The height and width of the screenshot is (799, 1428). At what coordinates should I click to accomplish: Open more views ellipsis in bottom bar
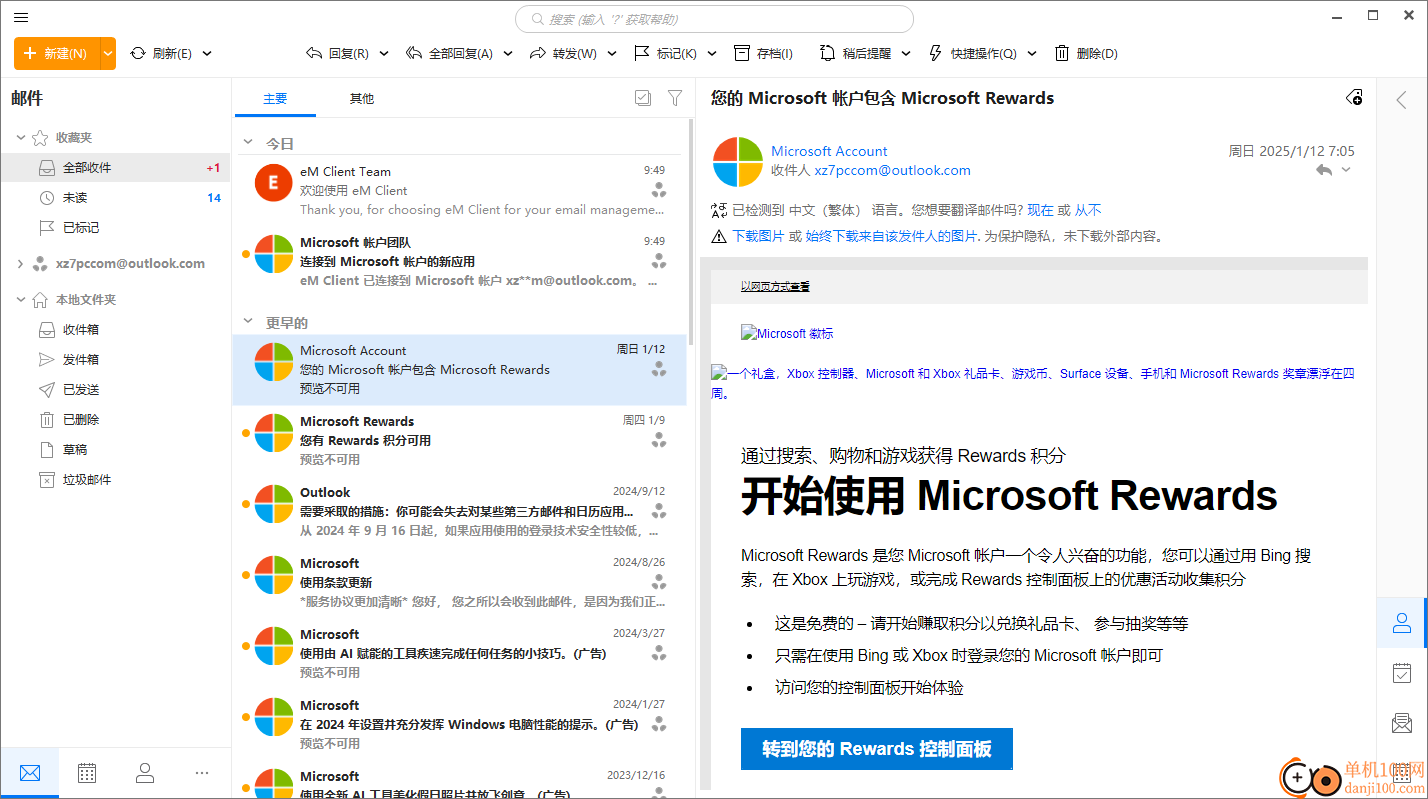point(202,772)
